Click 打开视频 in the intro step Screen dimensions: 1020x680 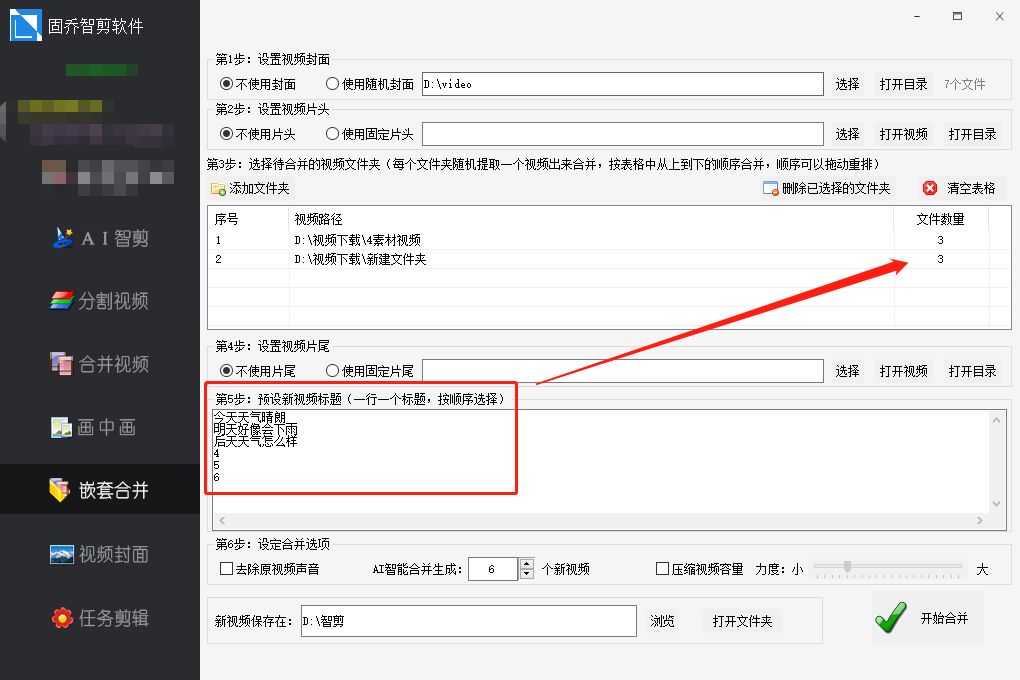903,134
